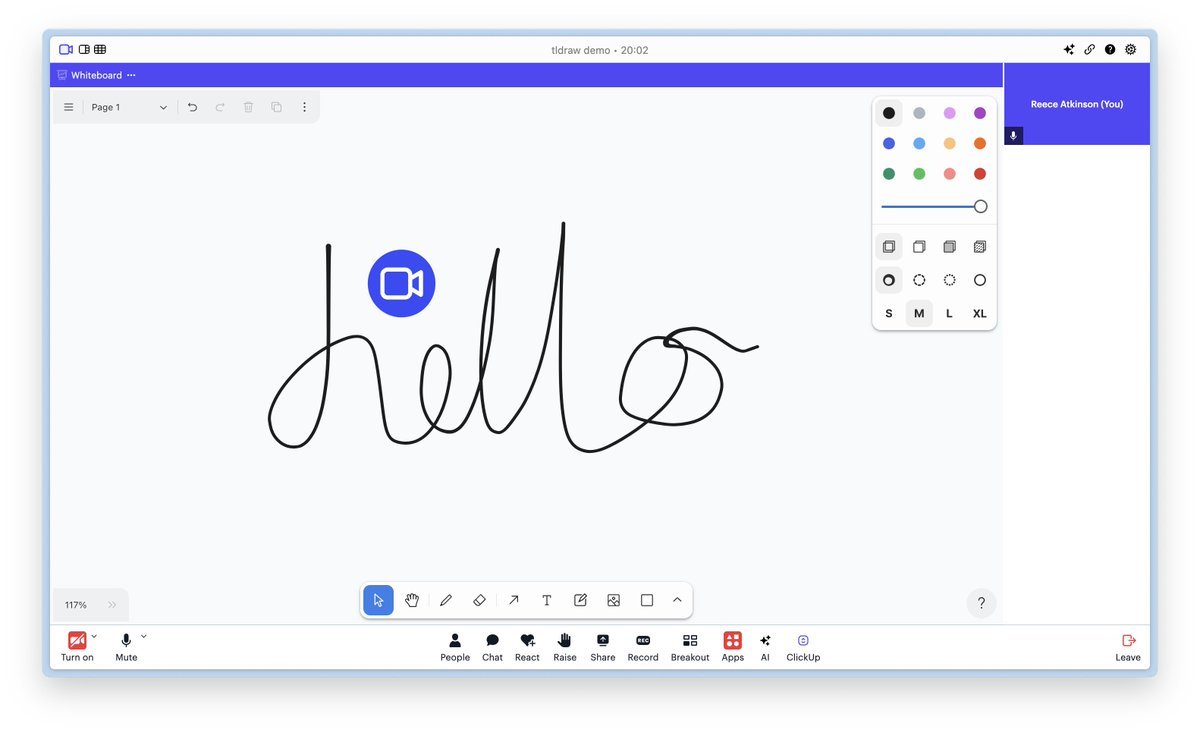
Task: Start recording with Record button
Action: [x=643, y=646]
